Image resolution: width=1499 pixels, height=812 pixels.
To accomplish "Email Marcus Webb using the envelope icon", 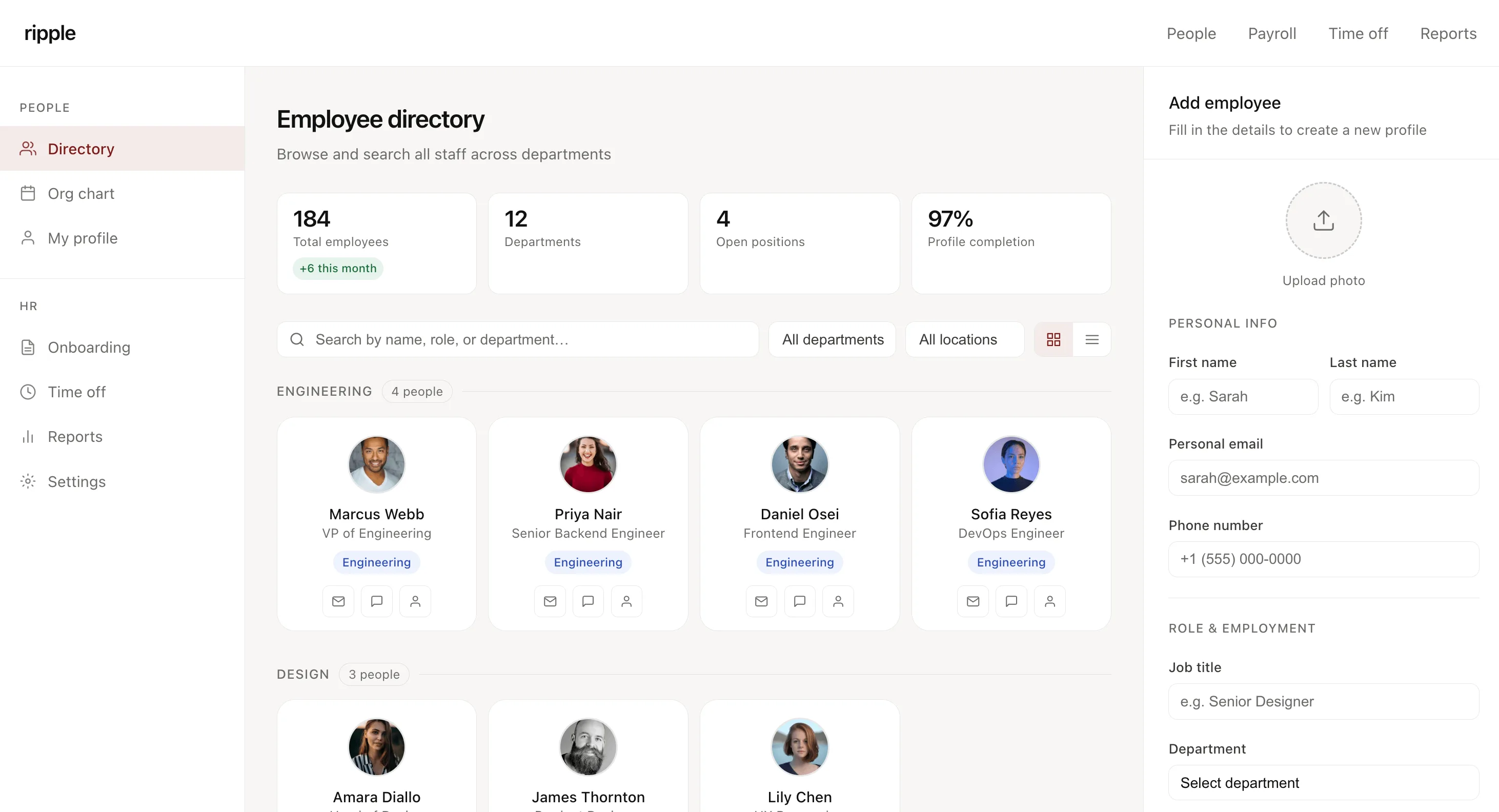I will [x=338, y=601].
